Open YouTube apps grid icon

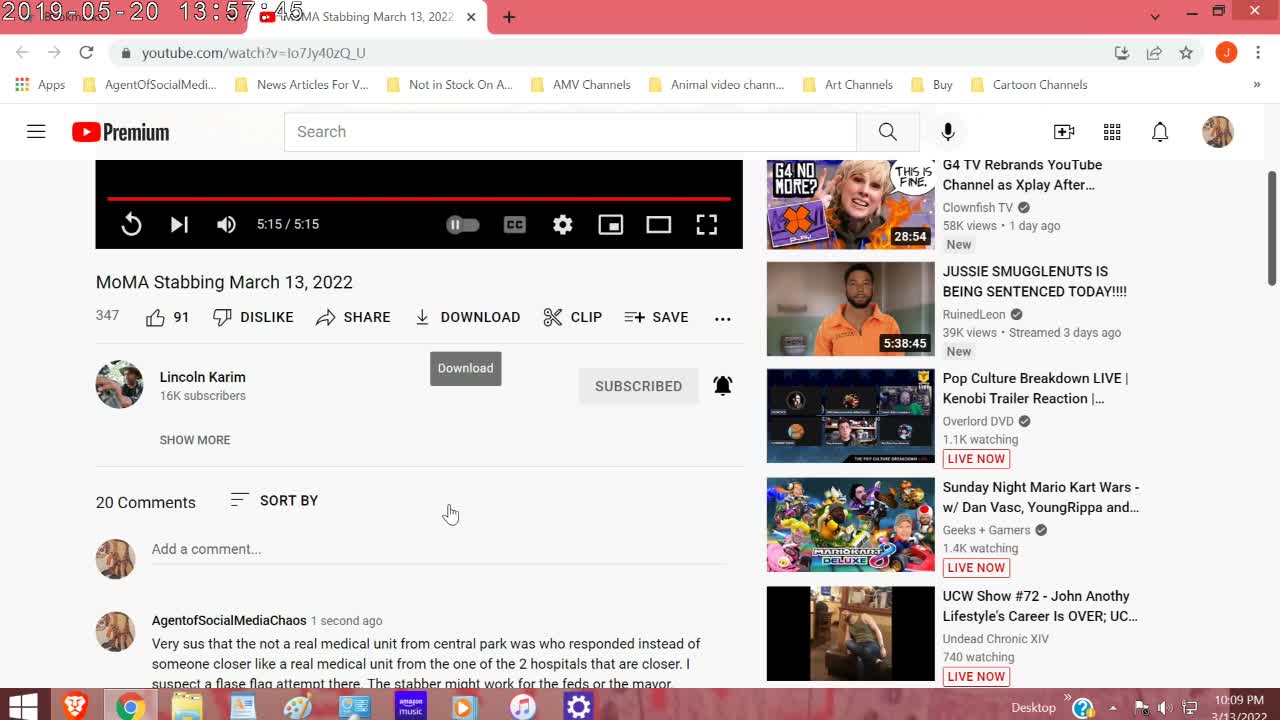point(1112,132)
